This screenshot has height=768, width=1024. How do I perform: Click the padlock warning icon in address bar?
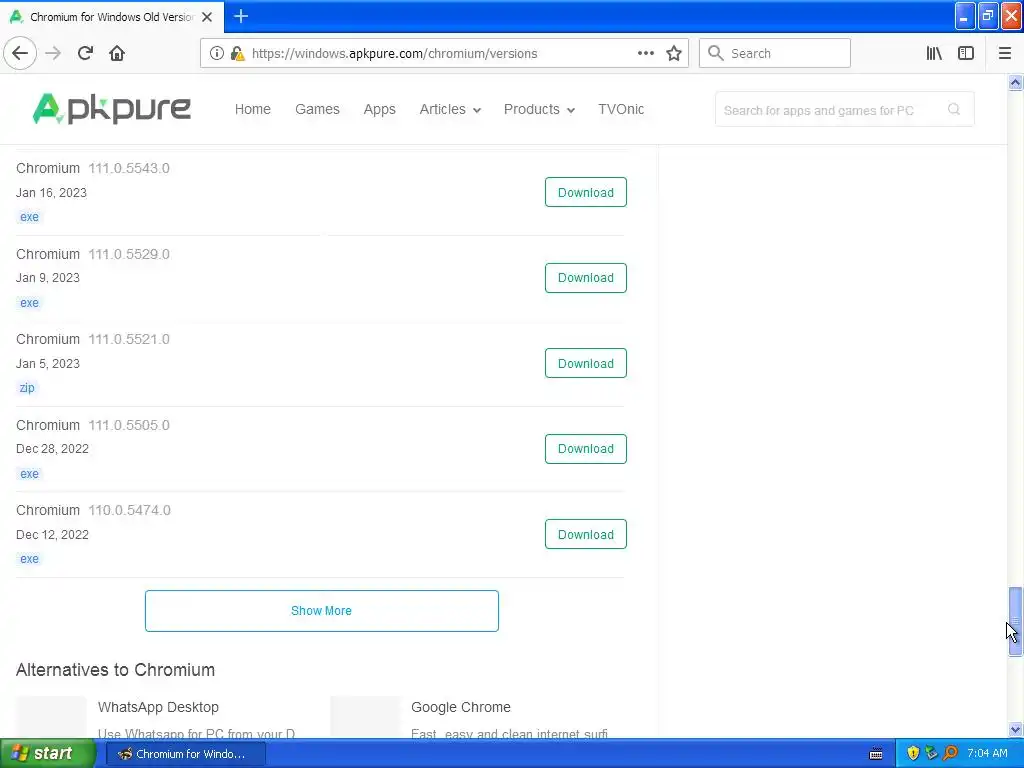point(238,53)
